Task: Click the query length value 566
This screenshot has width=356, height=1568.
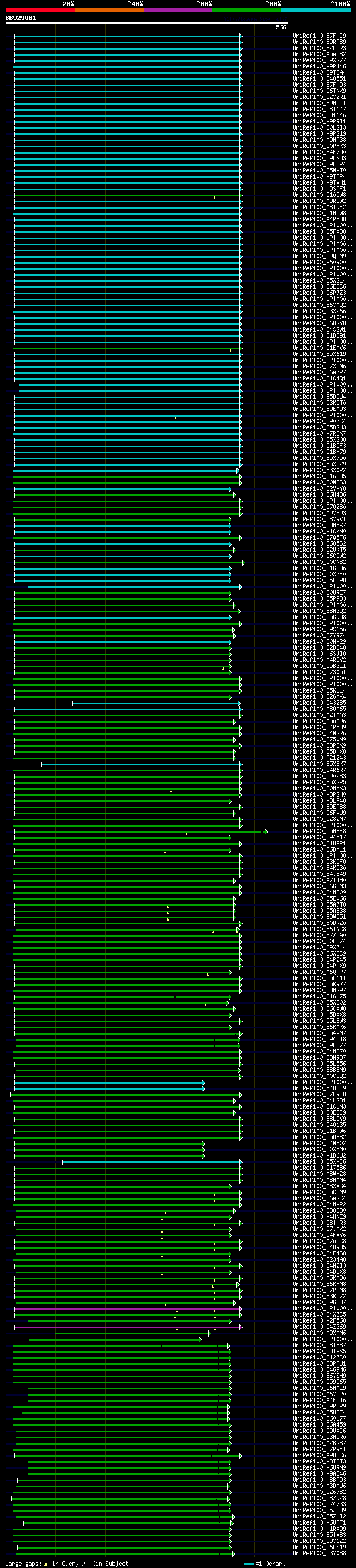Action: pos(280,27)
